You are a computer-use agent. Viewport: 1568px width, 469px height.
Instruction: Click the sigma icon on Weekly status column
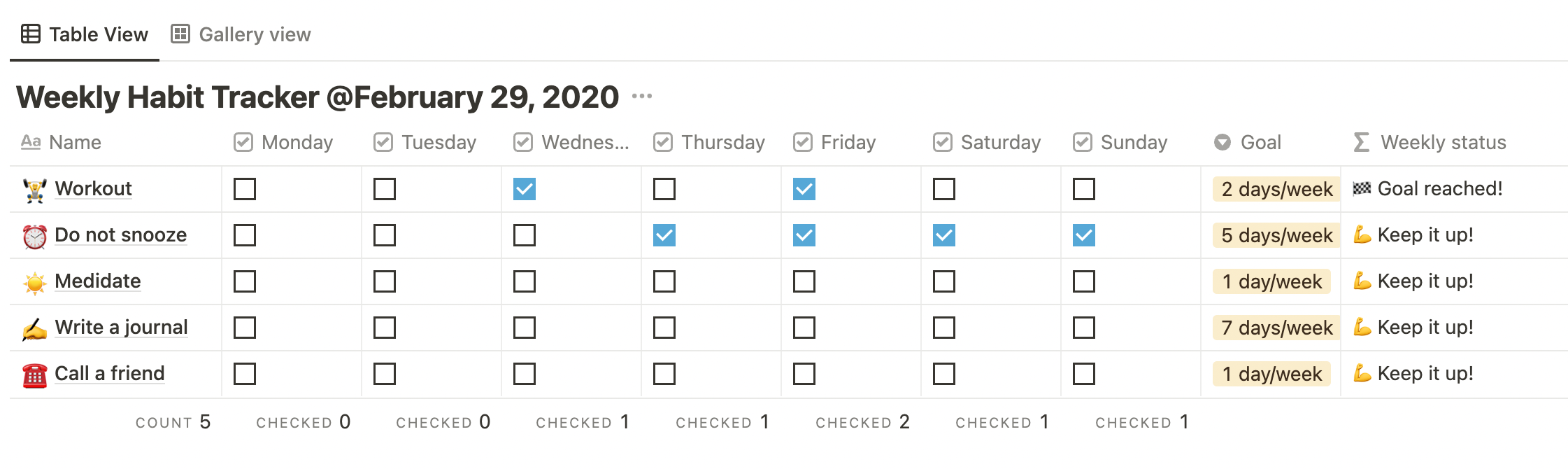click(1361, 142)
